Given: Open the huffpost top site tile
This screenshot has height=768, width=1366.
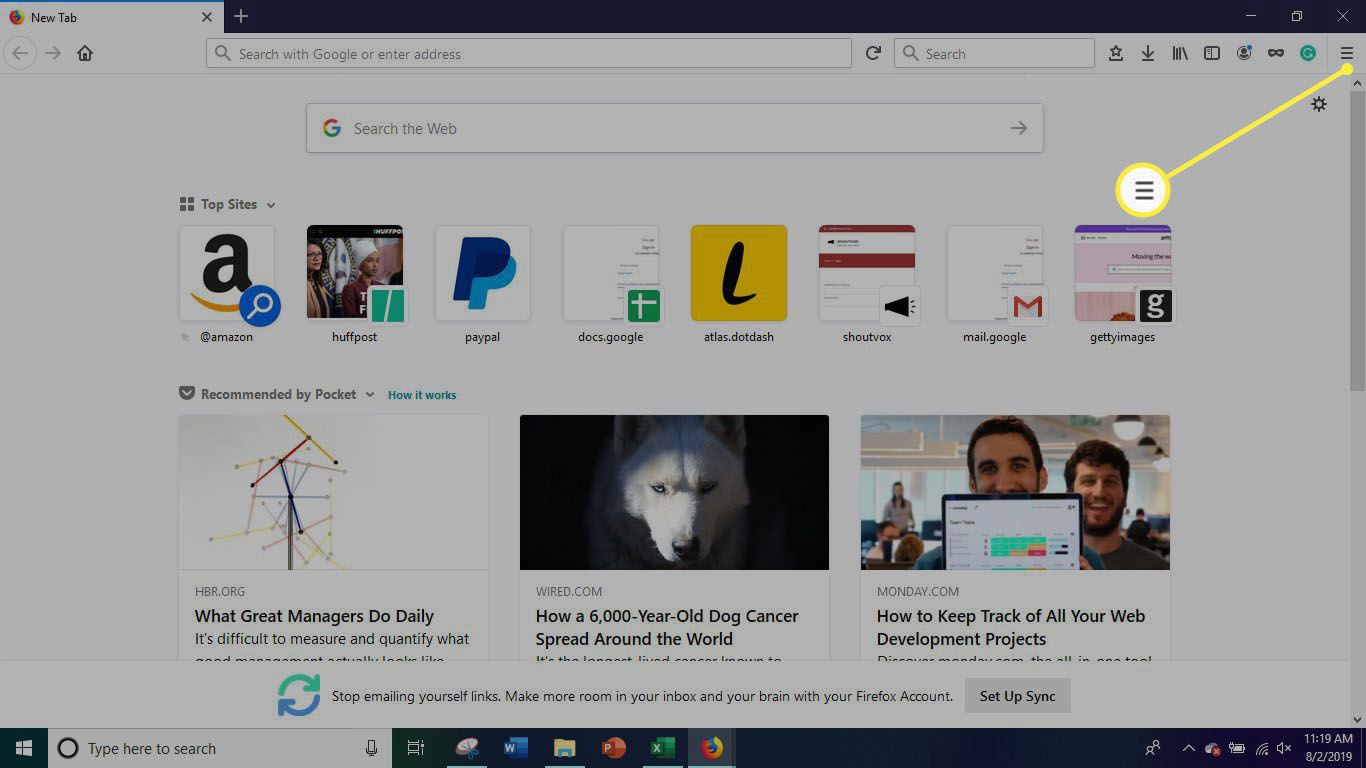Looking at the screenshot, I should 355,273.
